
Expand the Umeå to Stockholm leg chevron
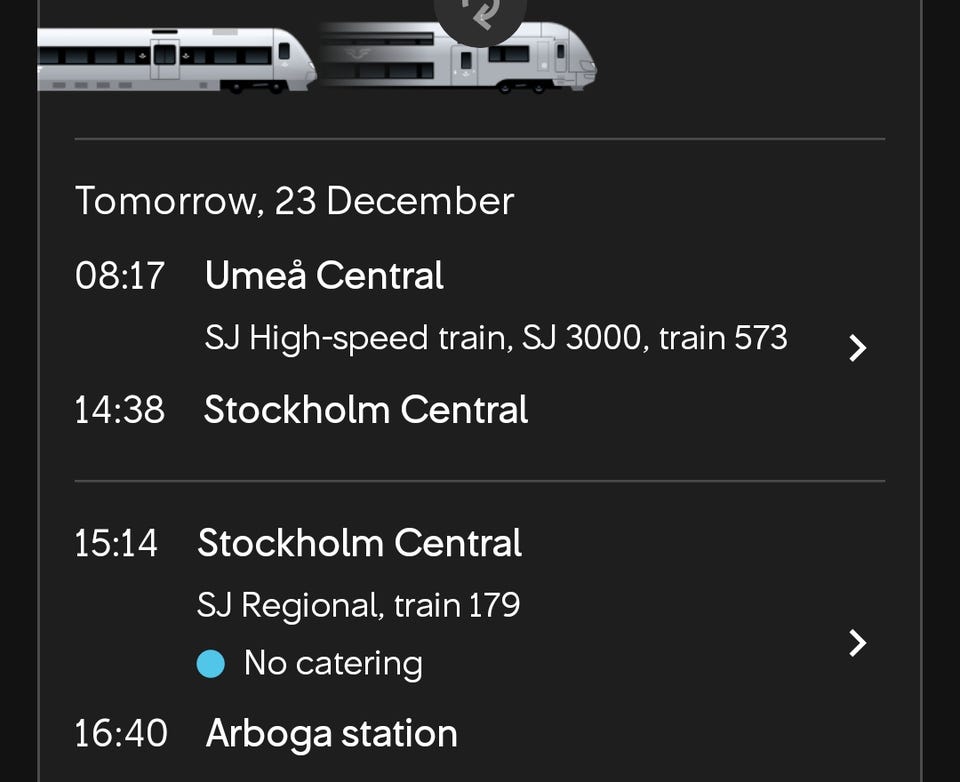[857, 347]
